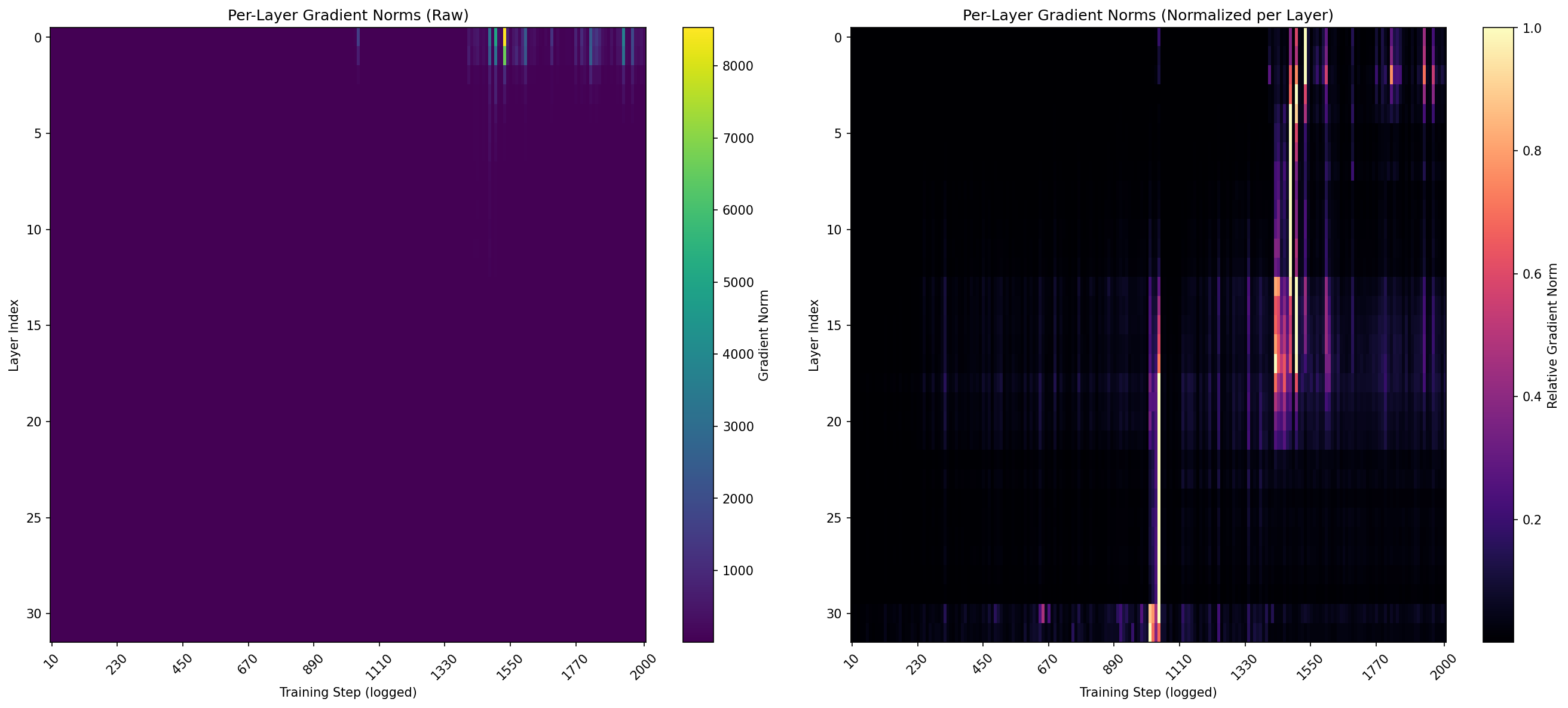Click the title "Per-Layer Gradient Norms (Raw)"
The width and height of the screenshot is (1568, 708).
pos(348,15)
